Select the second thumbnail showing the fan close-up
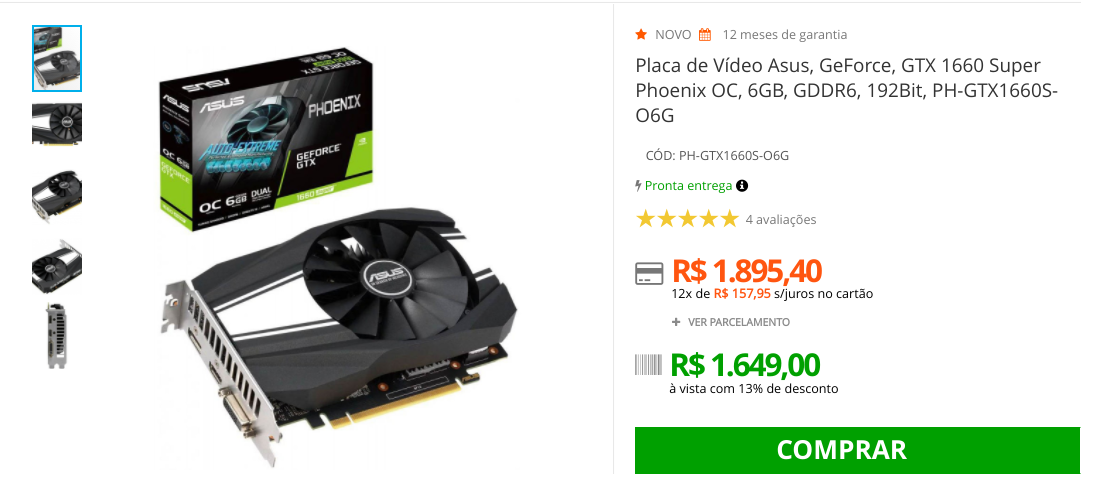Screen dimensions: 1096x493 click(x=57, y=124)
